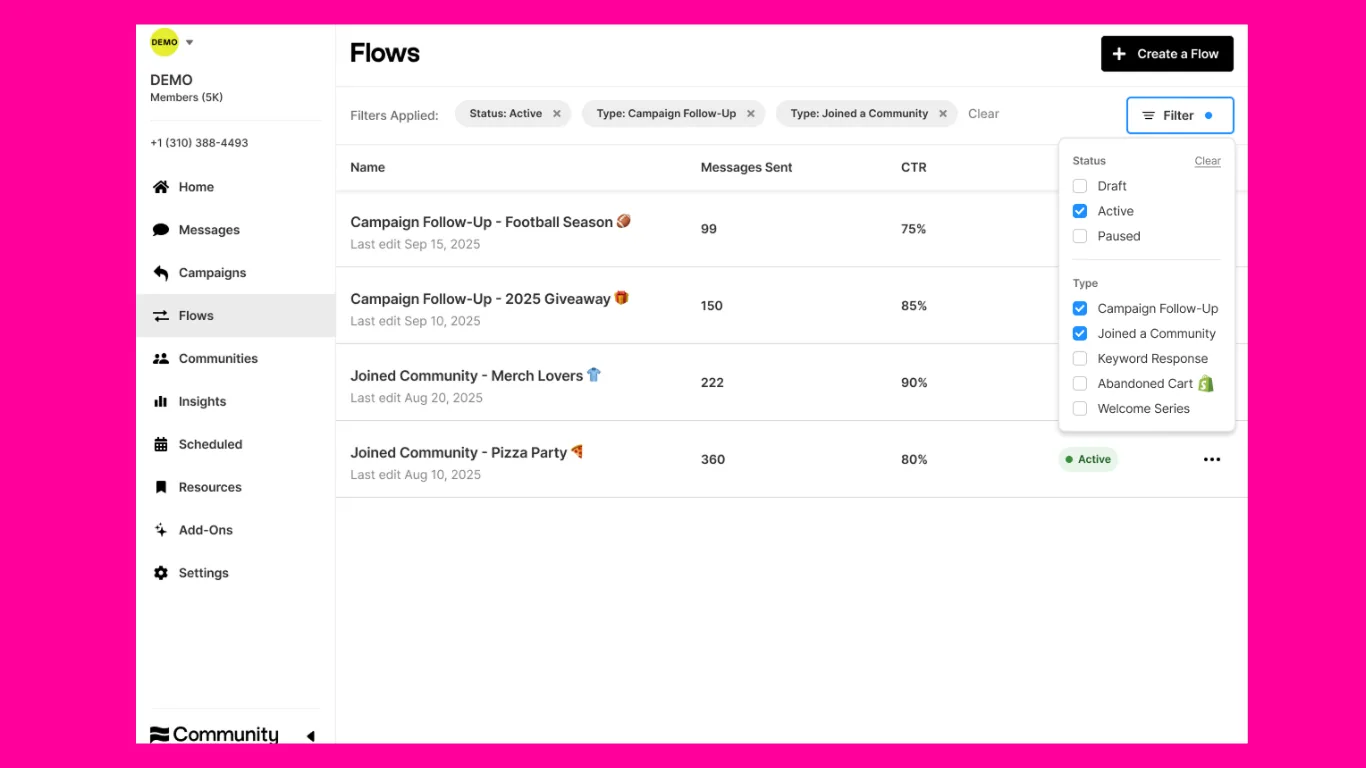Open Messages via the speech bubble icon
The height and width of the screenshot is (768, 1366).
pyautogui.click(x=160, y=230)
